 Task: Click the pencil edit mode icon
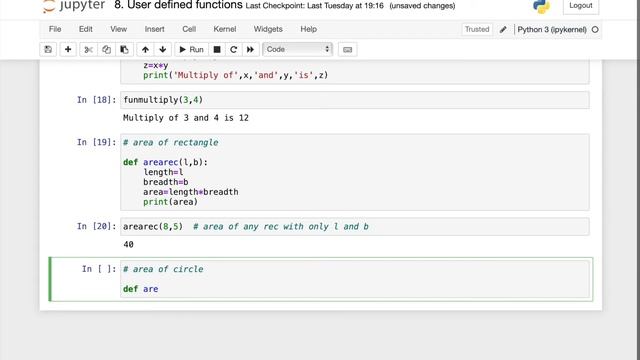coord(503,29)
